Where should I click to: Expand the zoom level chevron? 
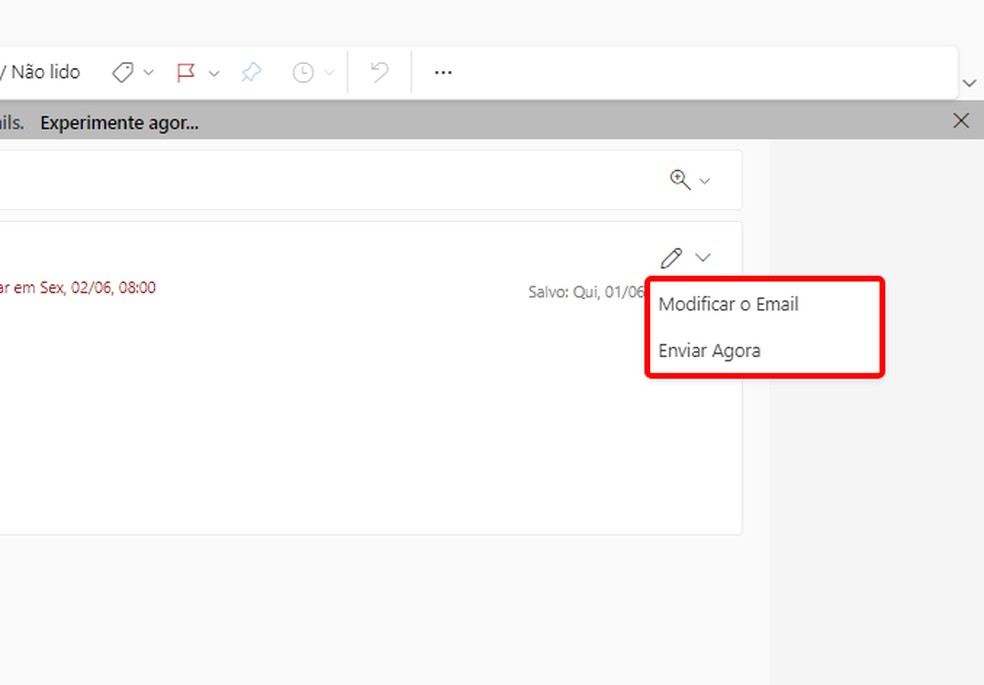pyautogui.click(x=703, y=180)
